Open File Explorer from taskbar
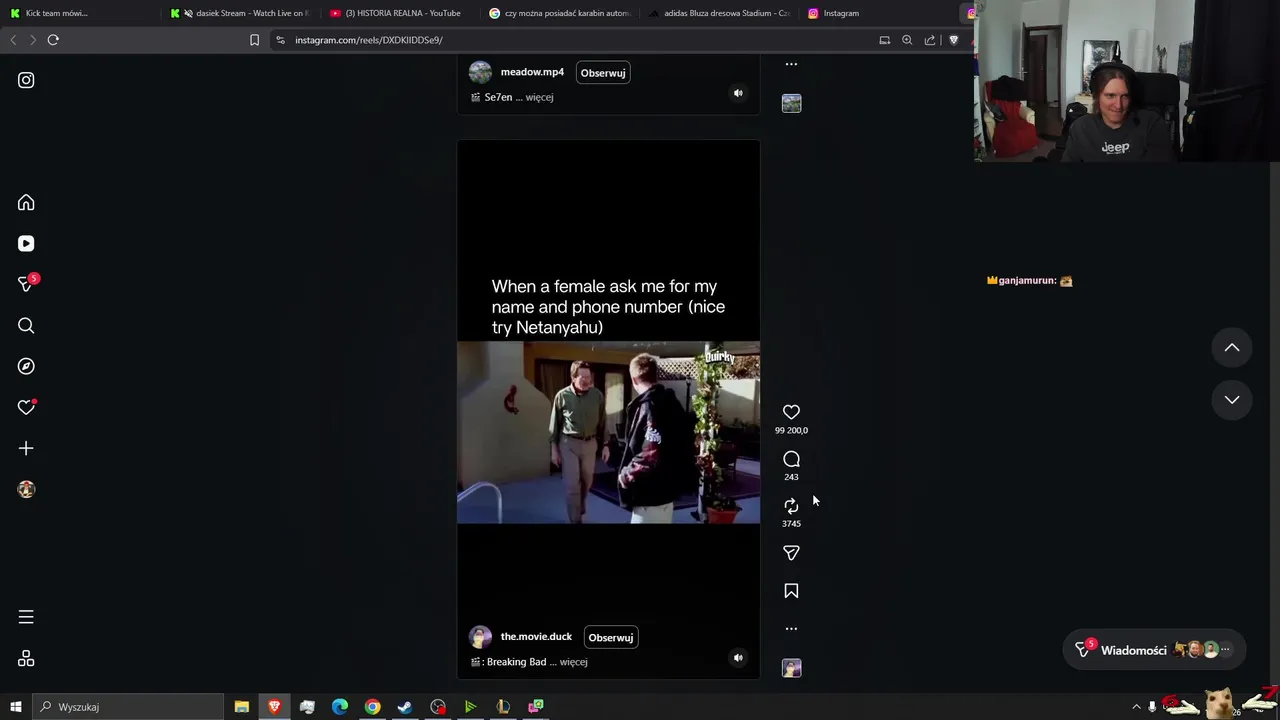The image size is (1280, 720). click(242, 707)
